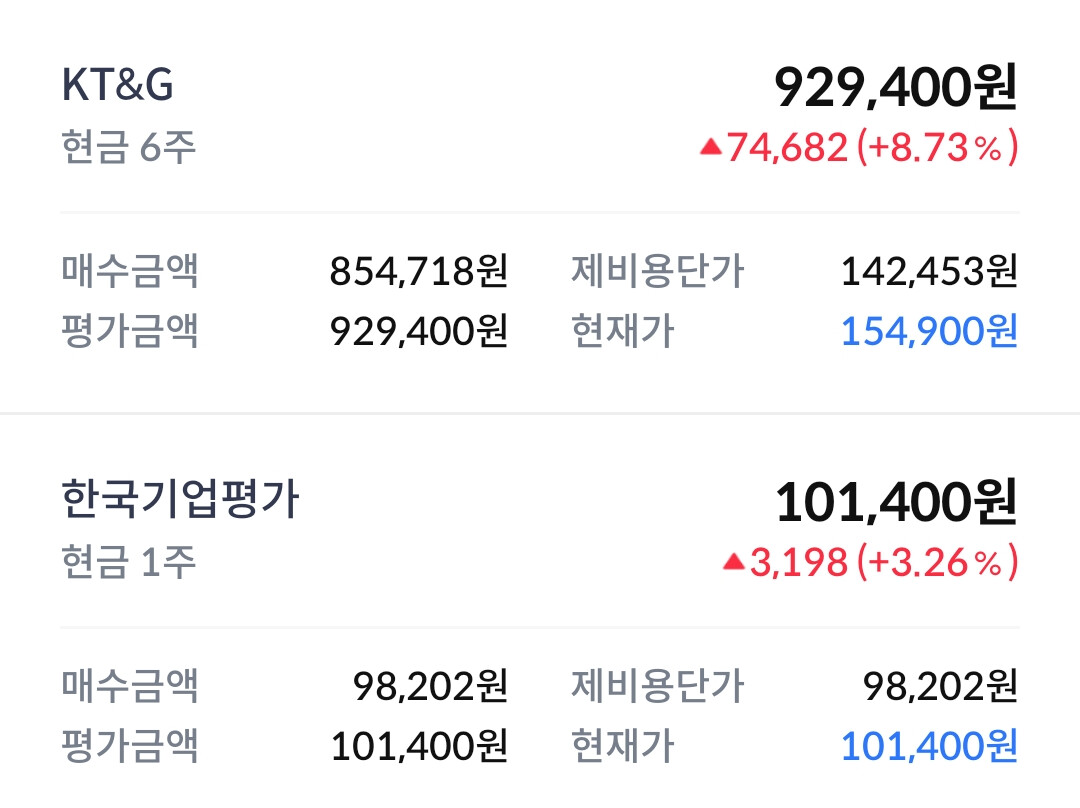Click the 평가금액 label under 한국기업평가

130,745
